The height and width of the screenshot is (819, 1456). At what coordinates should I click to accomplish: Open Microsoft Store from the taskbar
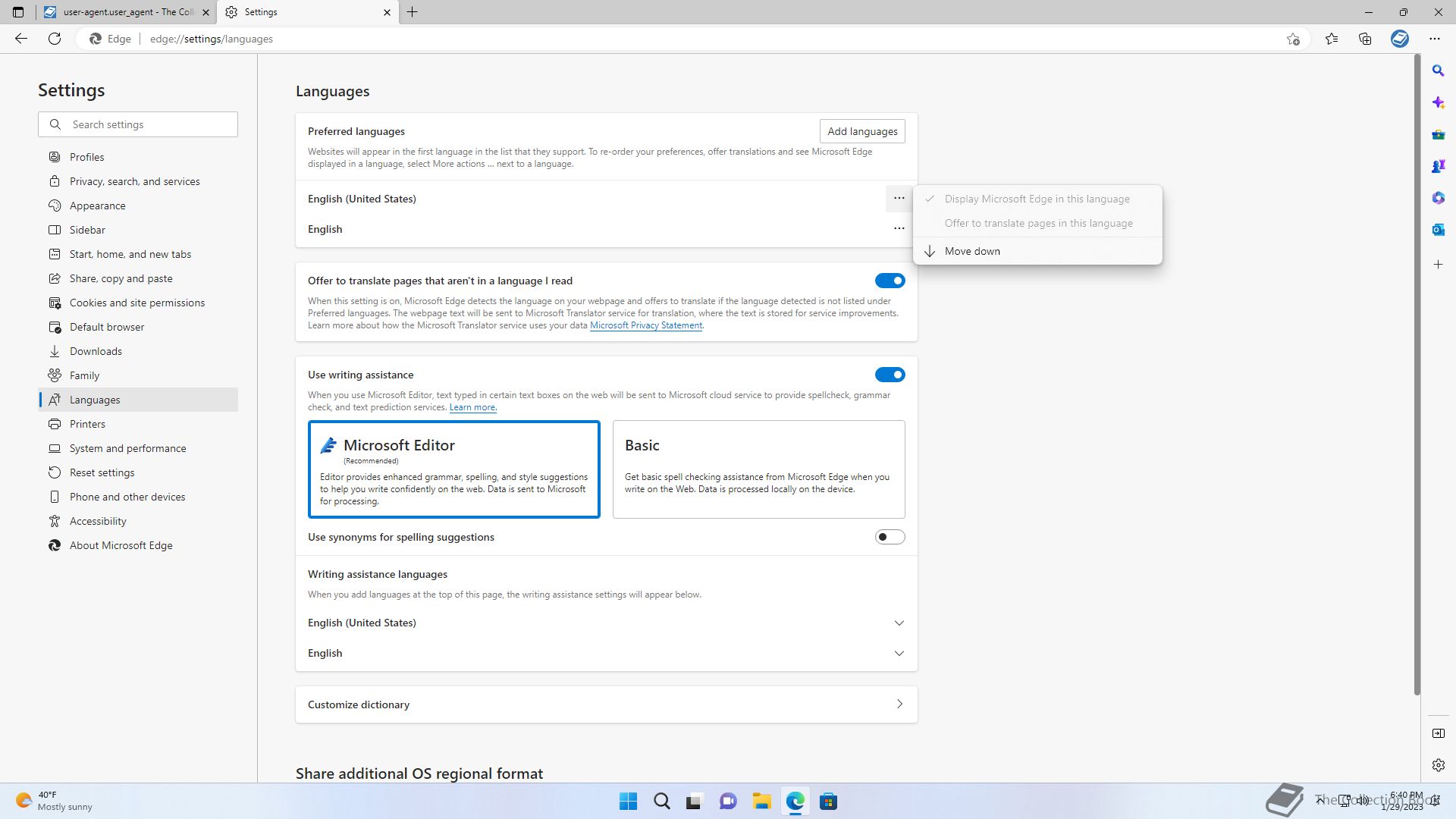click(x=828, y=802)
